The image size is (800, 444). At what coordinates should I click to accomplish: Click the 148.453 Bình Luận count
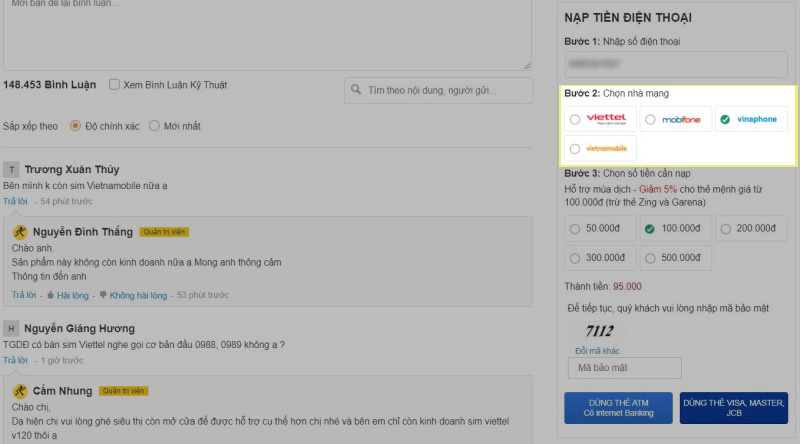(49, 85)
